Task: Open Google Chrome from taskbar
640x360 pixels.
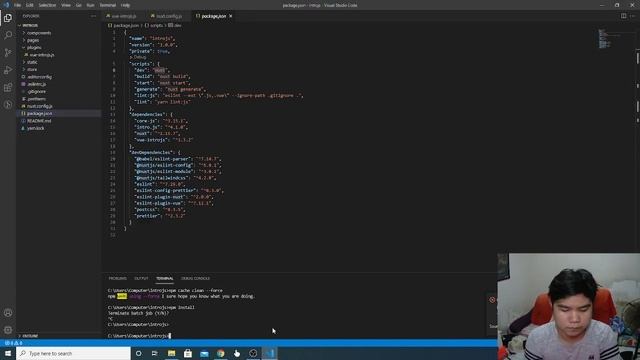Action: (x=220, y=353)
